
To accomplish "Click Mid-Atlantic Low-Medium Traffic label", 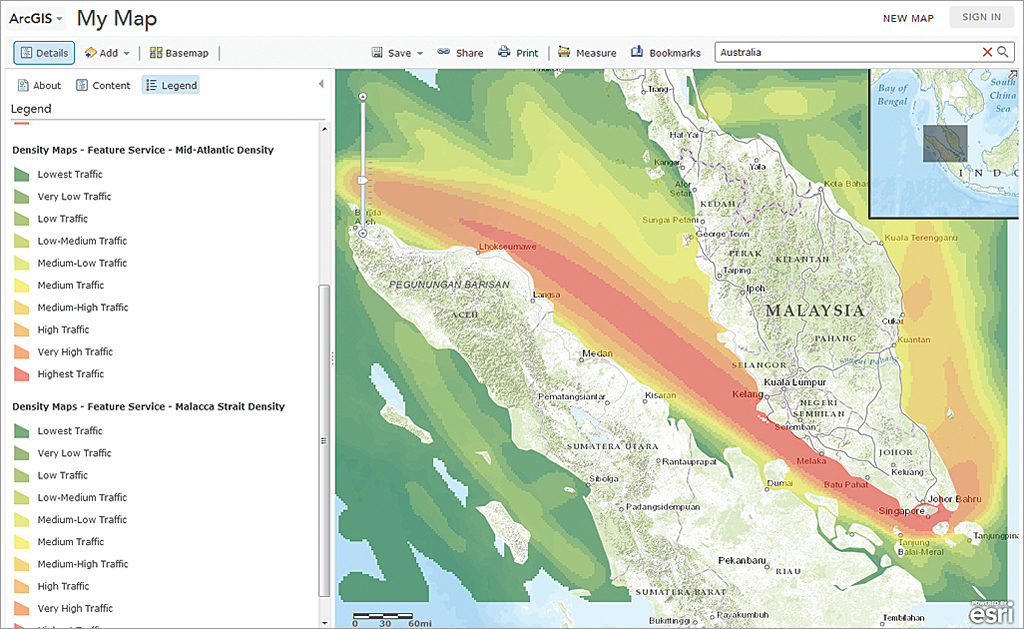I will point(82,241).
